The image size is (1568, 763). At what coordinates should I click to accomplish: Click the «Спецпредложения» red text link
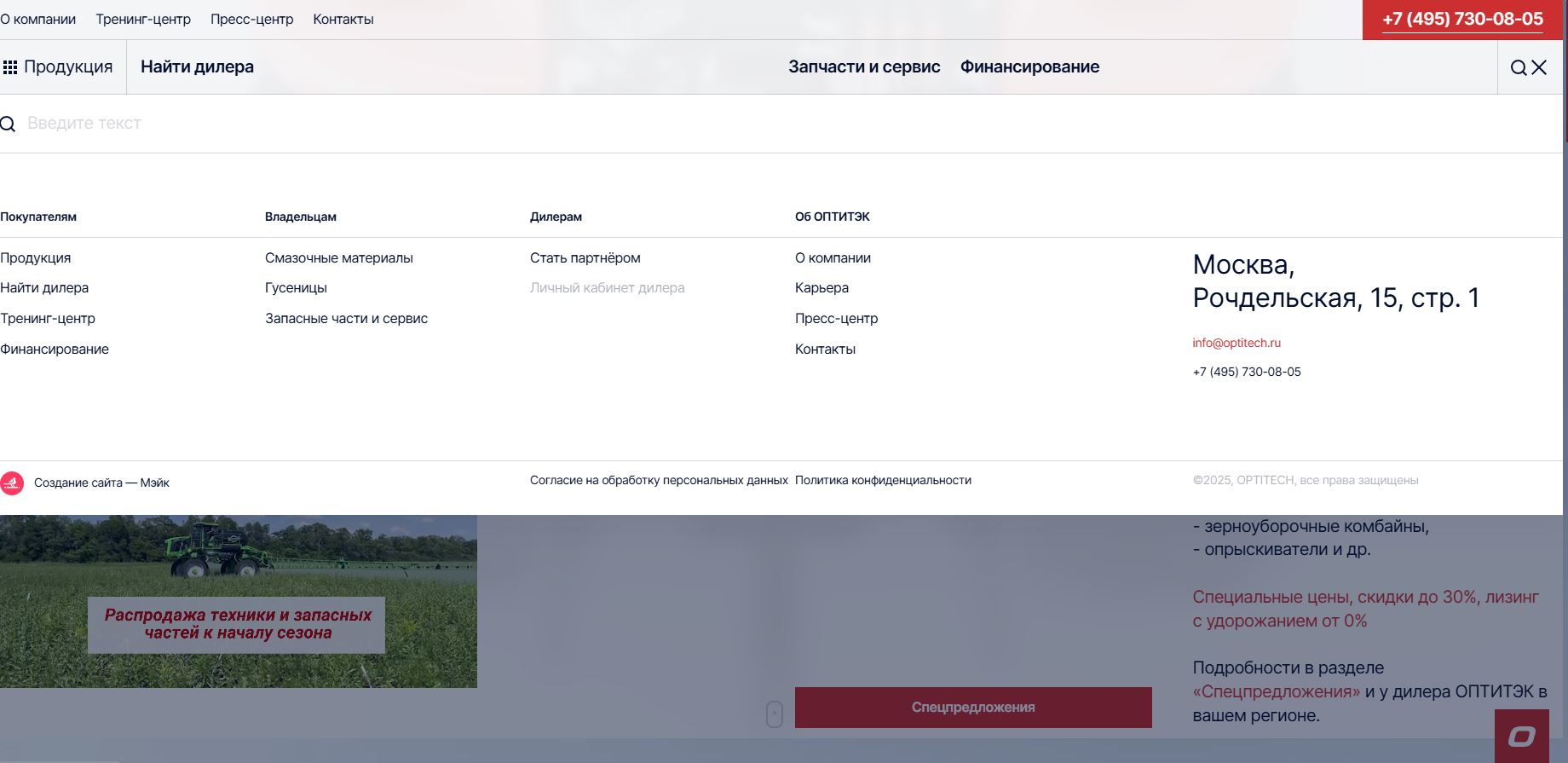tap(1277, 691)
